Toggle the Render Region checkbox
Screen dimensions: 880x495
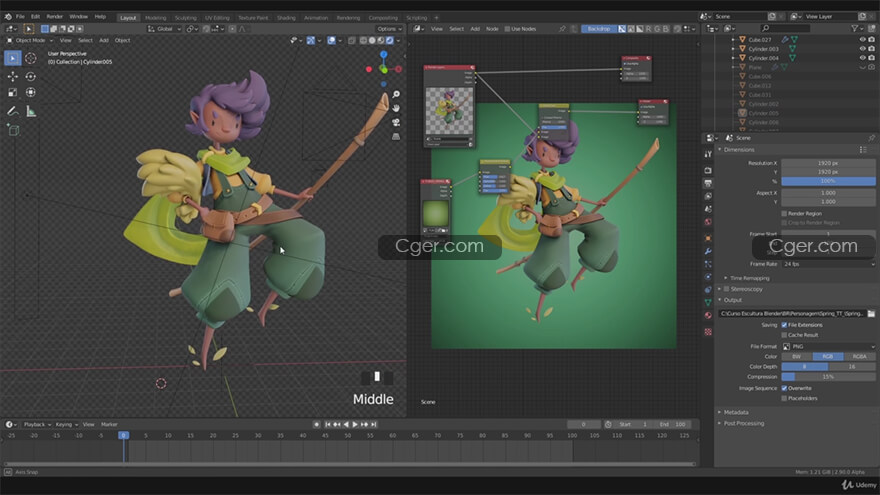point(784,214)
